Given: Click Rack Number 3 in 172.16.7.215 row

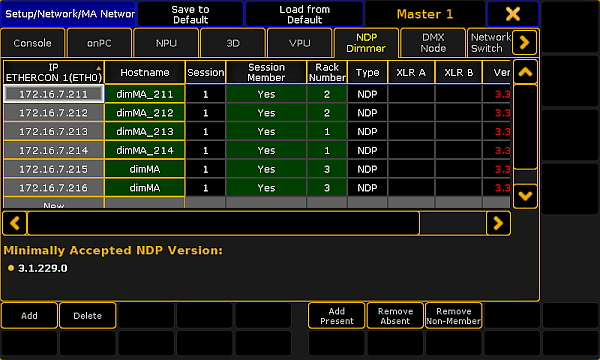Looking at the screenshot, I should click(x=327, y=169).
